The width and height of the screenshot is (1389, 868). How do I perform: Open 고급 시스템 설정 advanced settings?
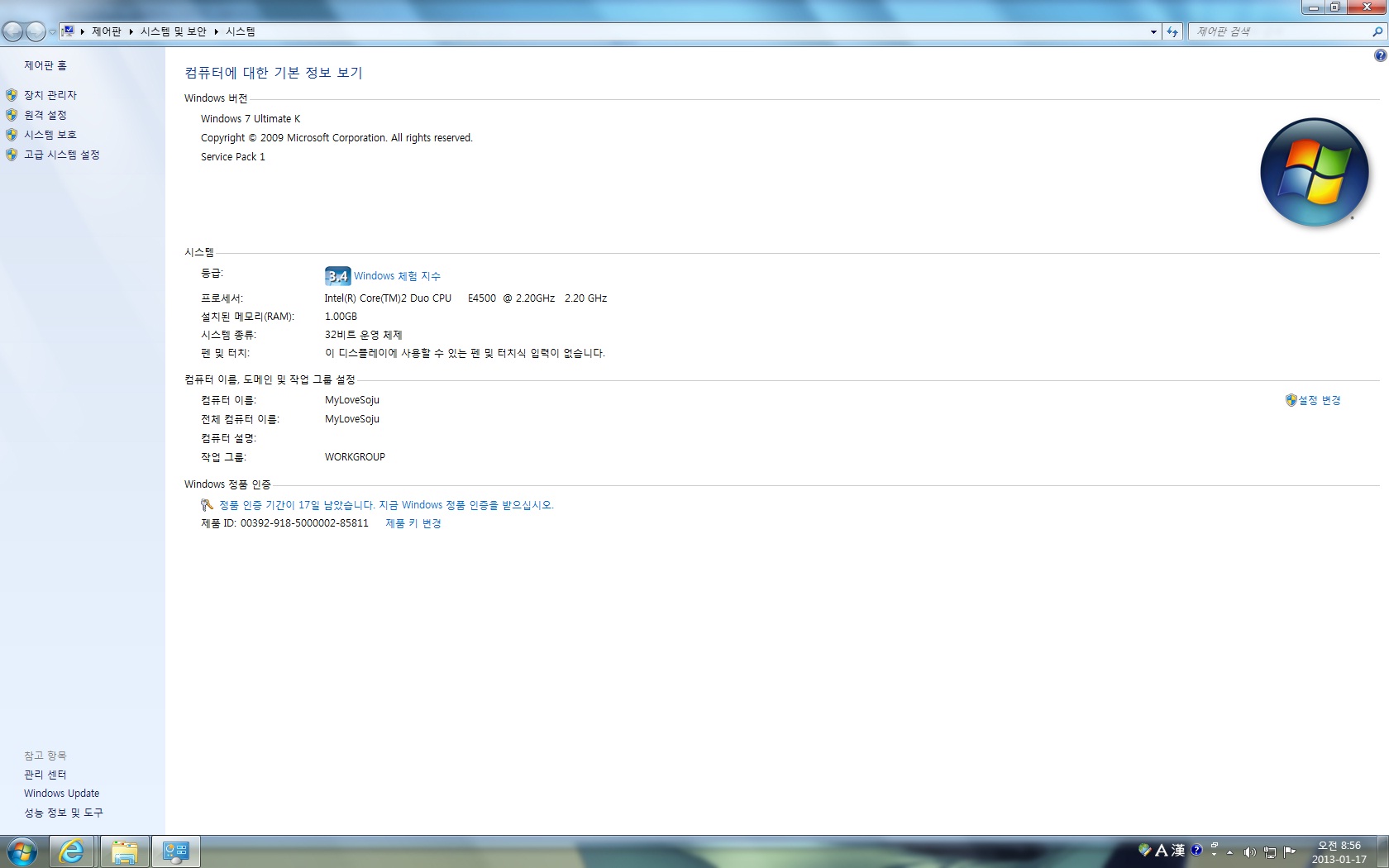point(61,155)
